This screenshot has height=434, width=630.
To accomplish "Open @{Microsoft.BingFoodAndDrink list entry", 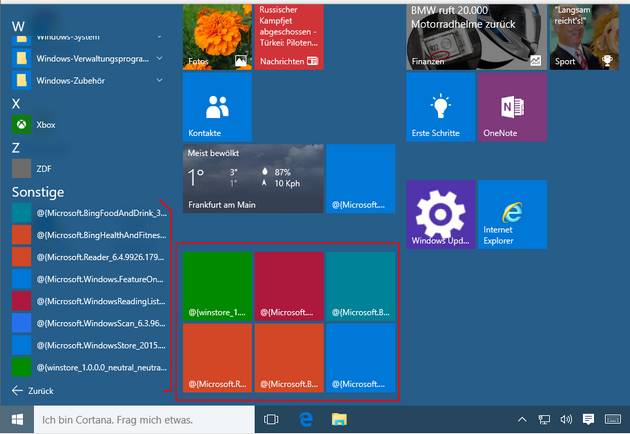I will coord(89,213).
